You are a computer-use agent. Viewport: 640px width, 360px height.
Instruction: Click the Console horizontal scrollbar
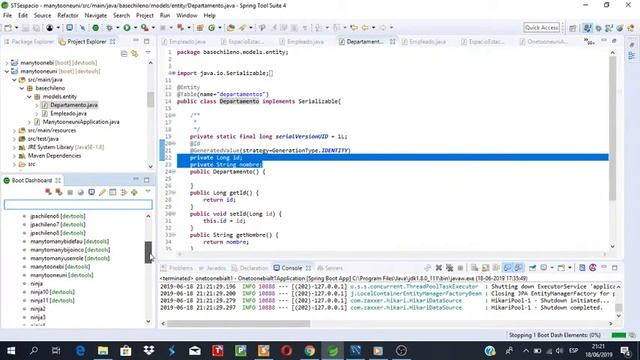click(x=238, y=324)
